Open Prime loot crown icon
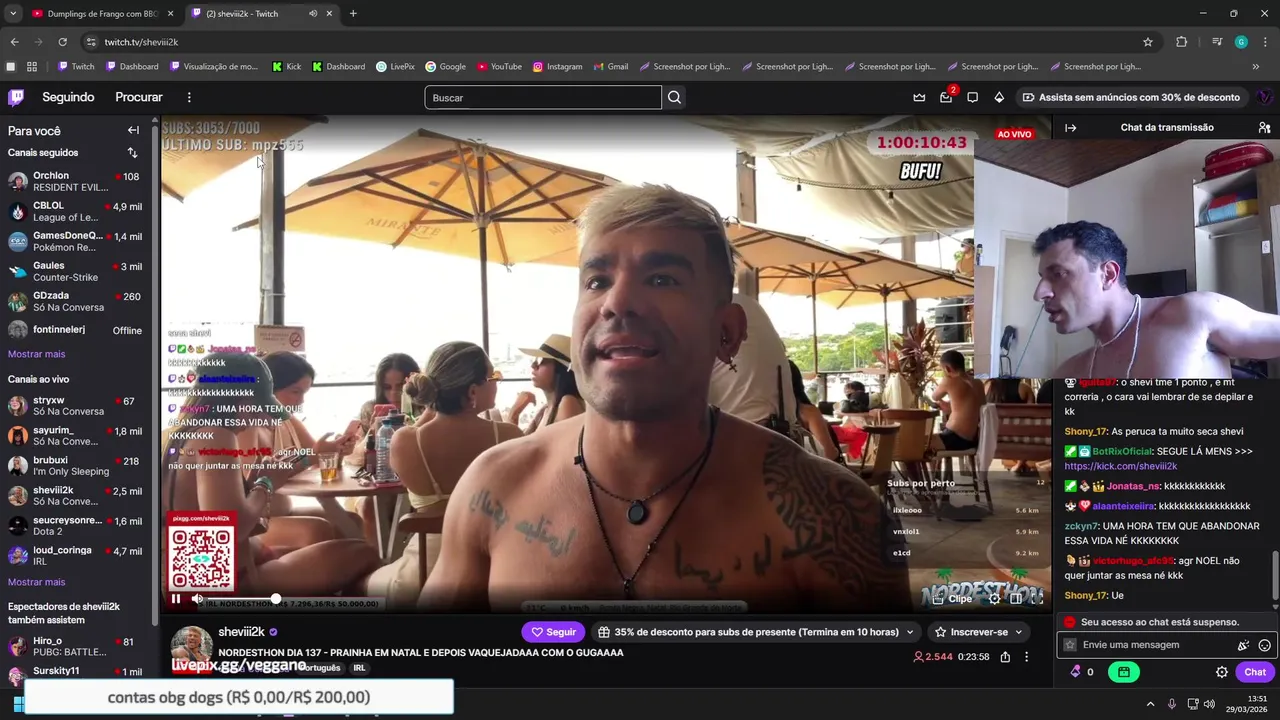This screenshot has height=720, width=1280. coord(919,97)
